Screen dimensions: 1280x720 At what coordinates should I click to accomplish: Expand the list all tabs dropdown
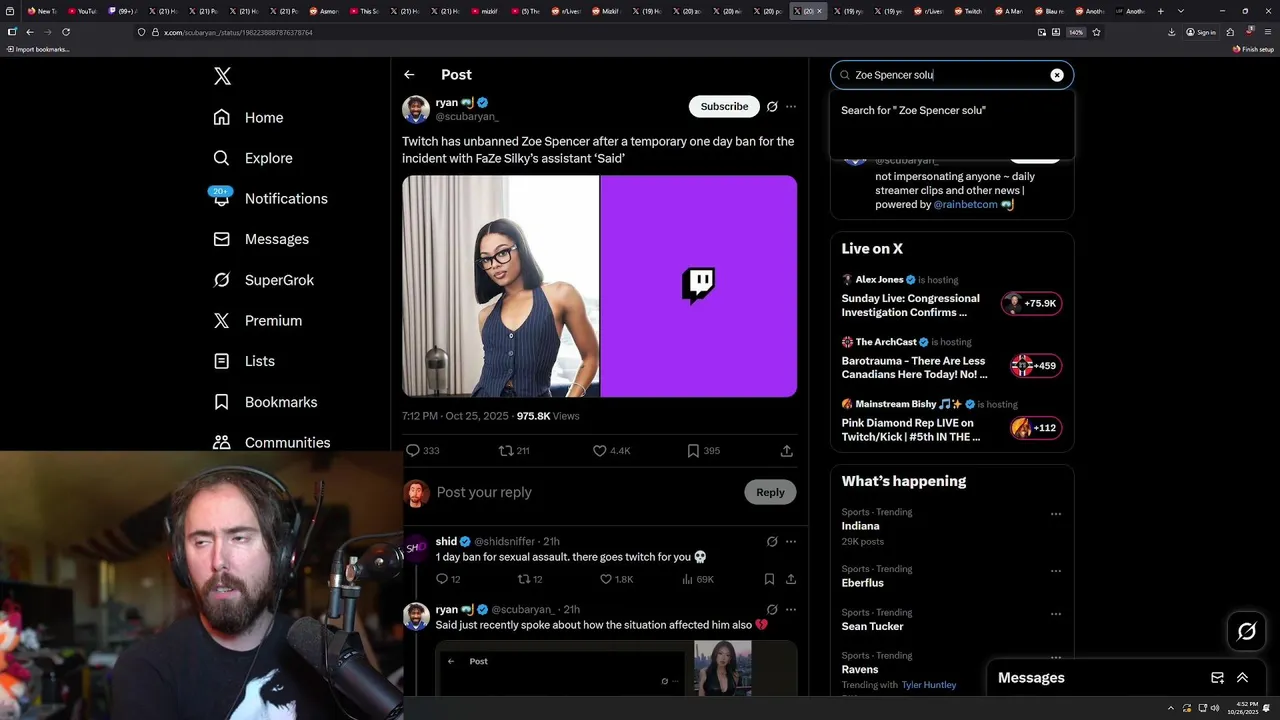tap(1181, 11)
